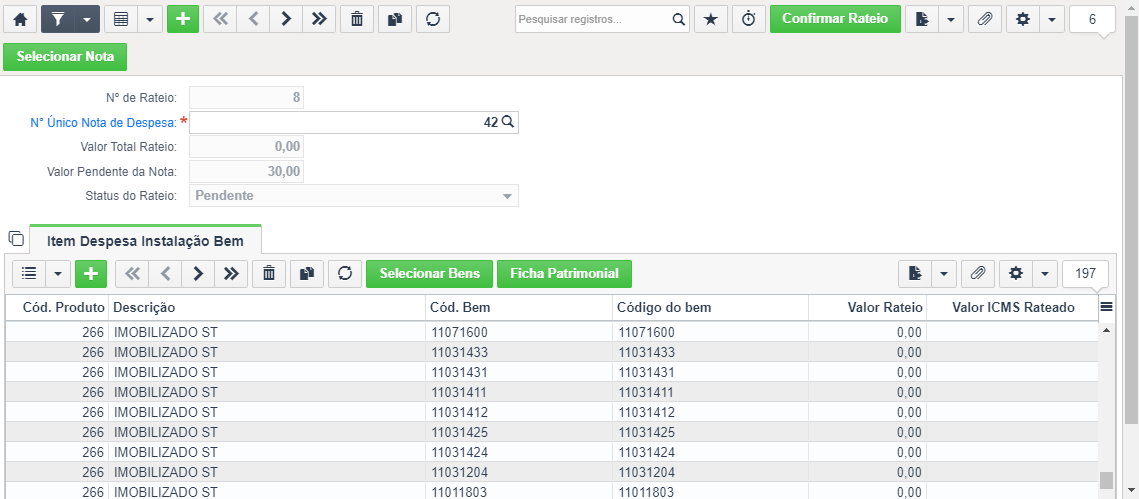
Task: Open the filter funnel in top toolbar
Action: 58,19
